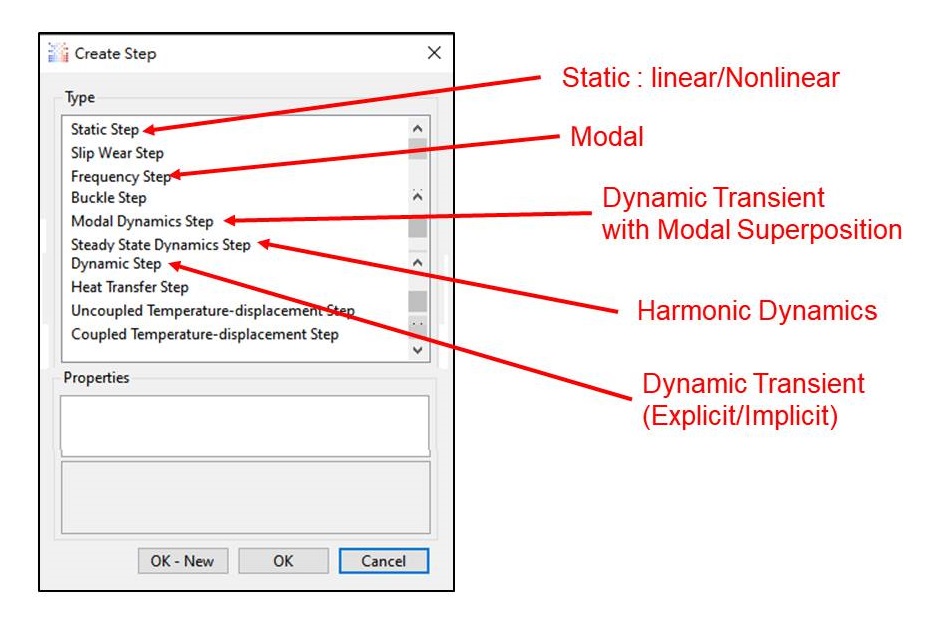This screenshot has height=641, width=933.
Task: Click Cancel to dismiss the dialog
Action: 383,561
